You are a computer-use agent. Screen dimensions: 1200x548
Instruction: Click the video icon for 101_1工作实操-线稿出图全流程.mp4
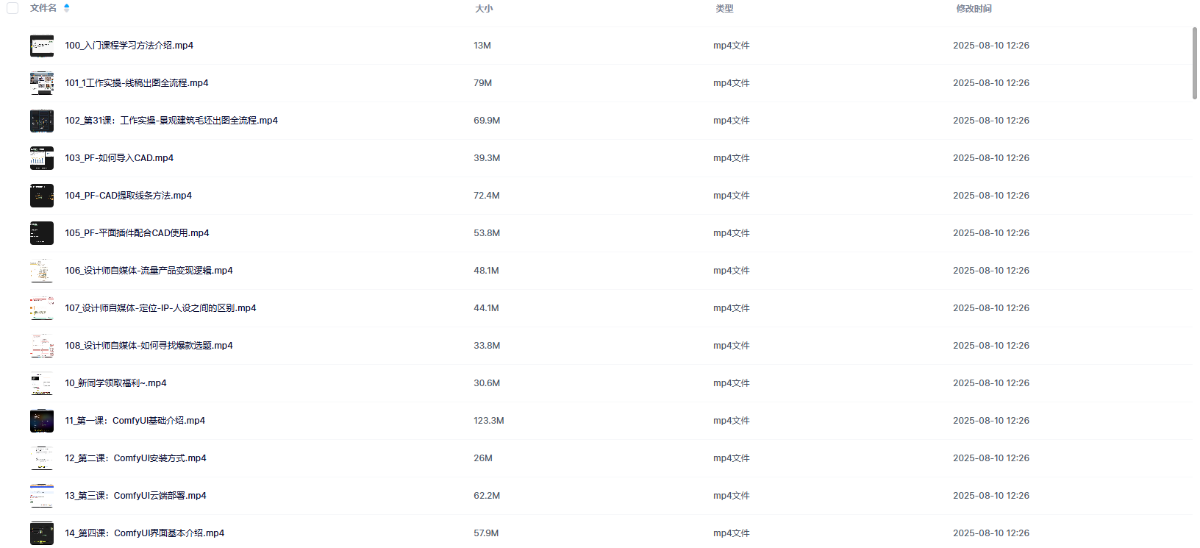tap(42, 83)
